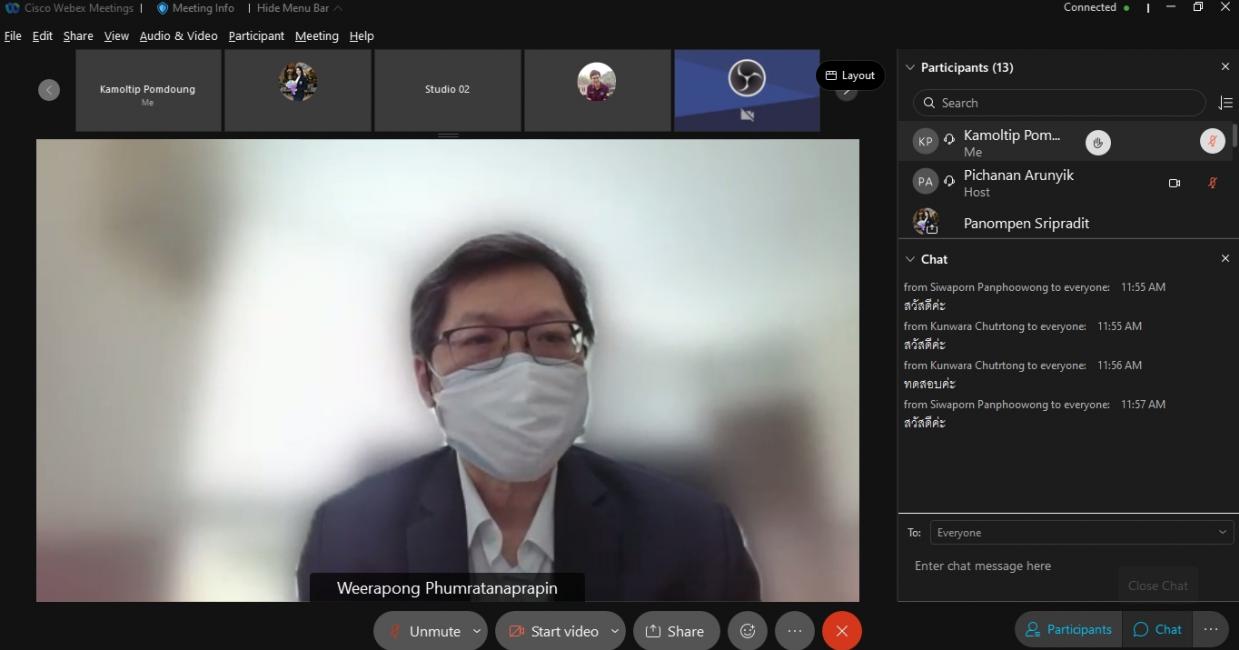Open the chat recipient Everyone dropdown
1239x650 pixels.
[x=1081, y=533]
